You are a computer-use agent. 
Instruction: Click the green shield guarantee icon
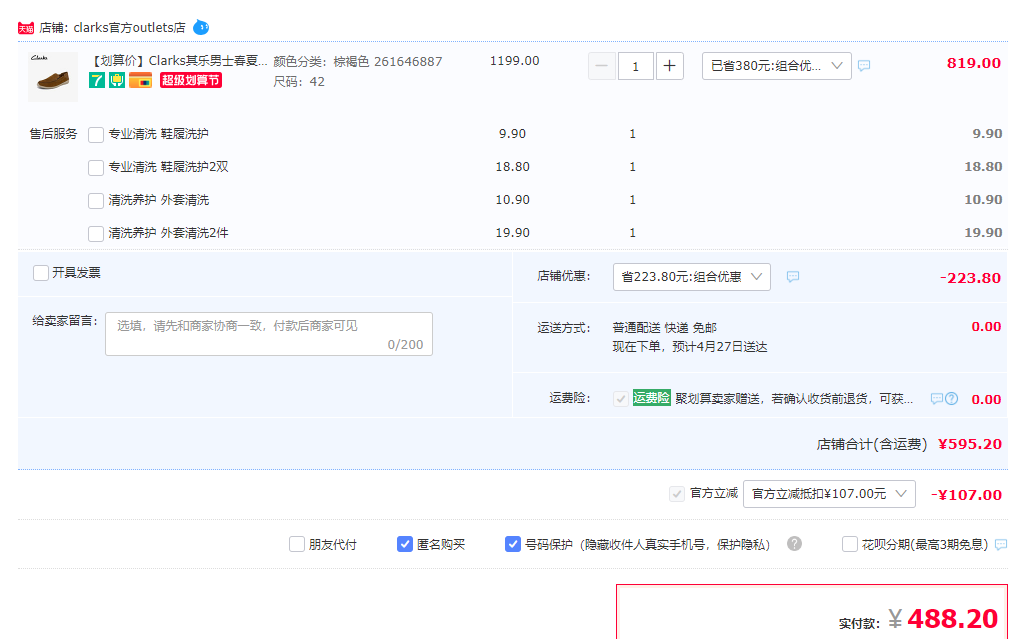click(x=117, y=81)
